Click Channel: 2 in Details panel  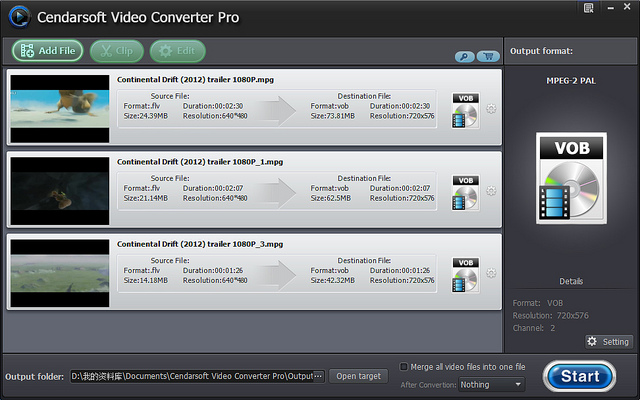click(534, 328)
